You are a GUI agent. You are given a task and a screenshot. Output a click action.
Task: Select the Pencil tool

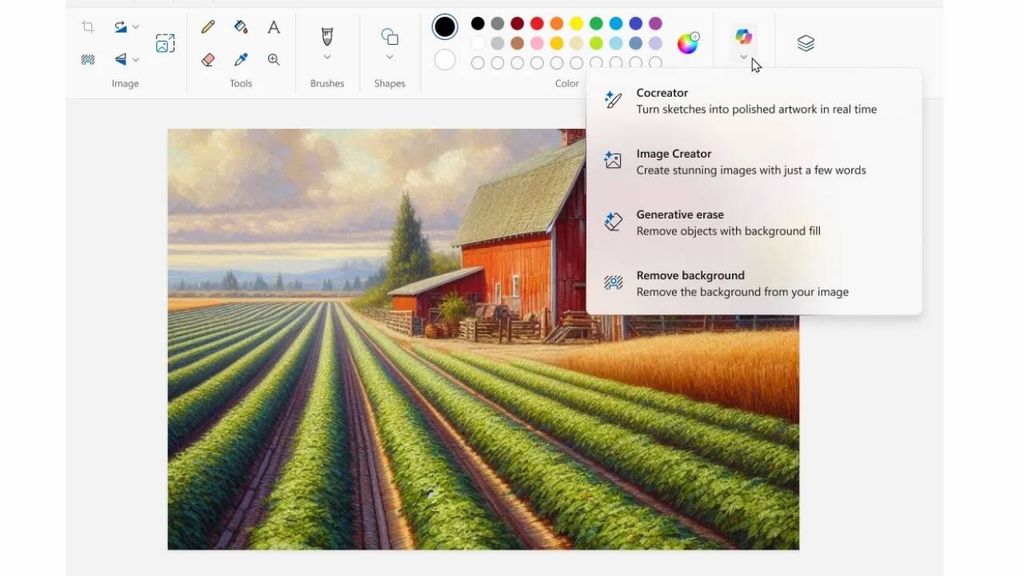(x=207, y=27)
